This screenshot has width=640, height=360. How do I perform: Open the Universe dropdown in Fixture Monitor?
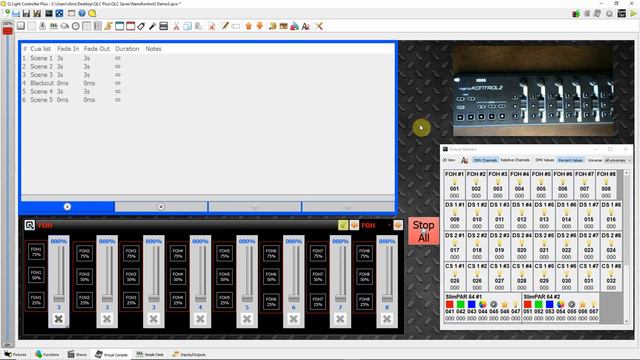point(618,160)
